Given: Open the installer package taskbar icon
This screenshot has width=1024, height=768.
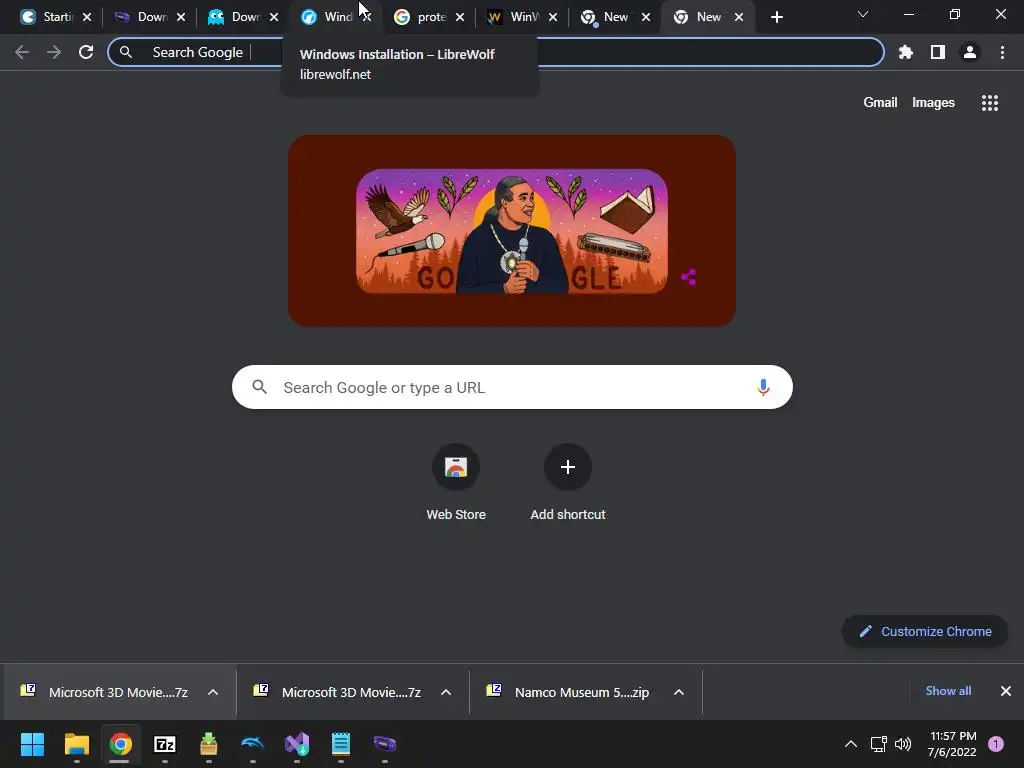Looking at the screenshot, I should click(209, 744).
